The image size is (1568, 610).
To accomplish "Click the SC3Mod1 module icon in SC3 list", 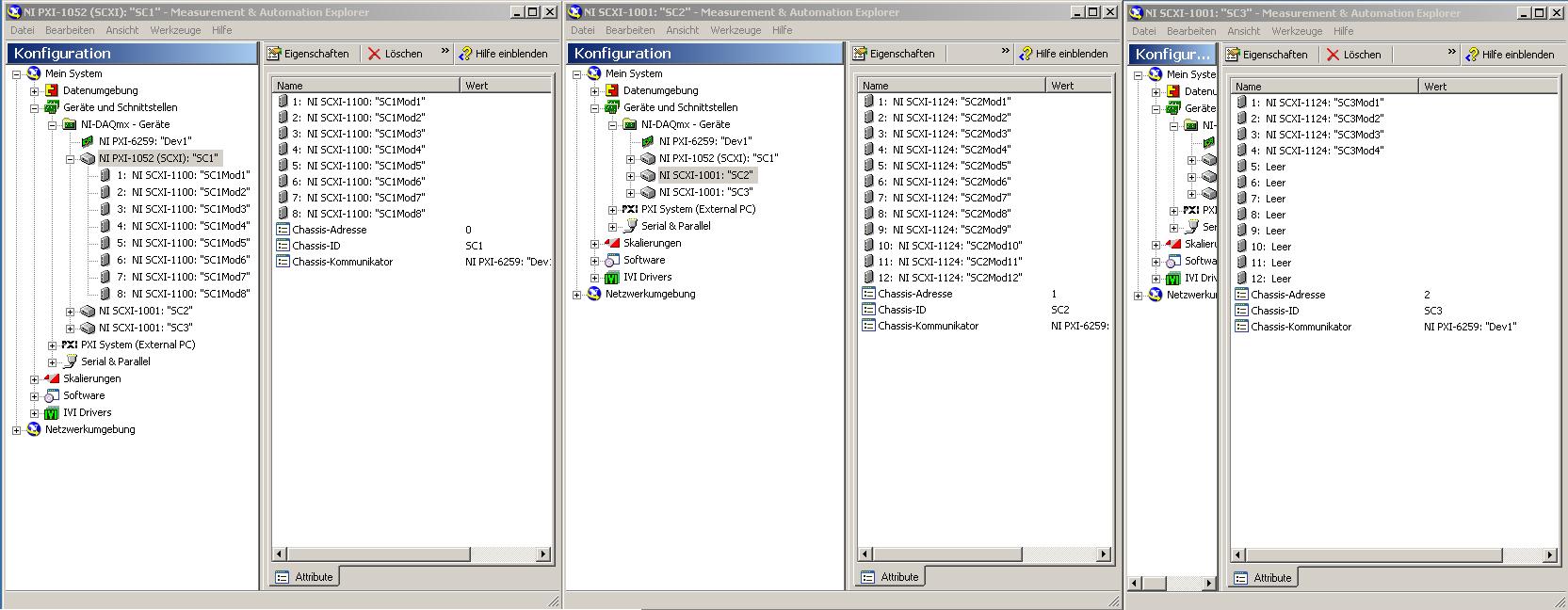I will coord(1241,103).
